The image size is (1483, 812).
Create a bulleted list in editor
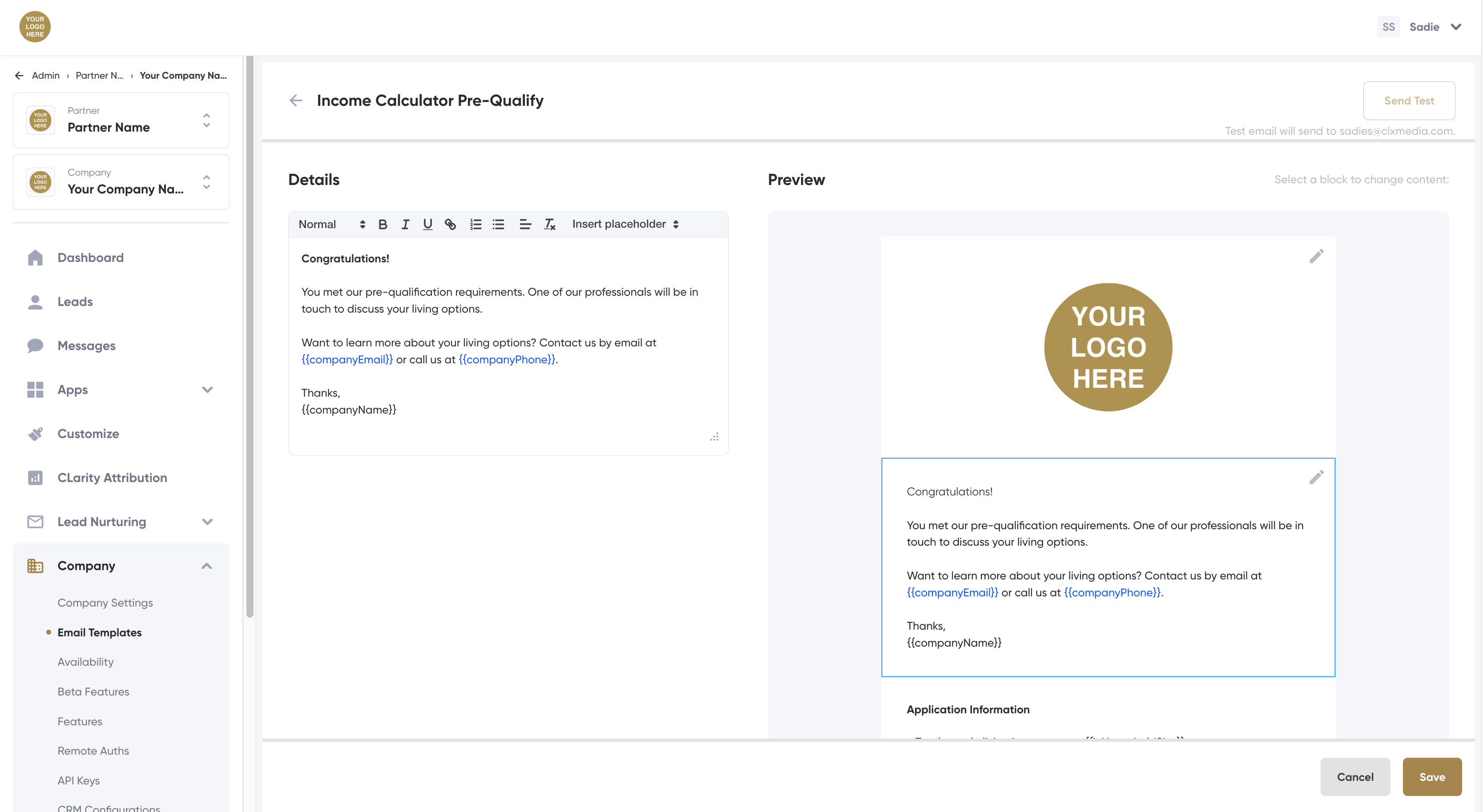[x=499, y=225]
